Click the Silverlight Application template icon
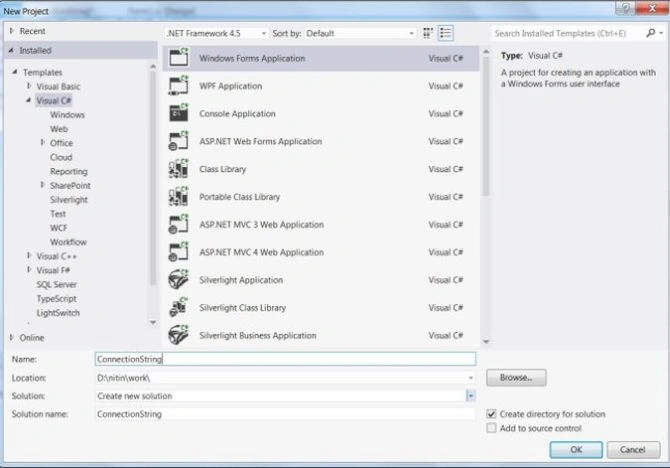 click(x=179, y=280)
